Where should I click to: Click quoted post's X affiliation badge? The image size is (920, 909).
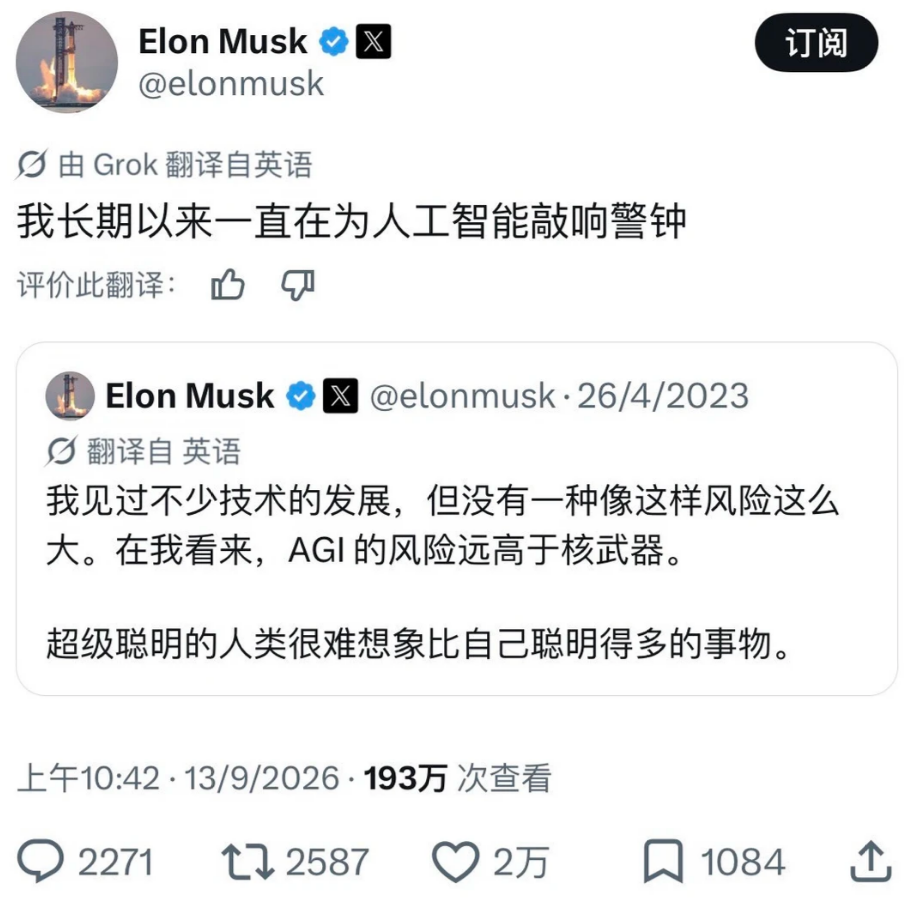tap(340, 396)
